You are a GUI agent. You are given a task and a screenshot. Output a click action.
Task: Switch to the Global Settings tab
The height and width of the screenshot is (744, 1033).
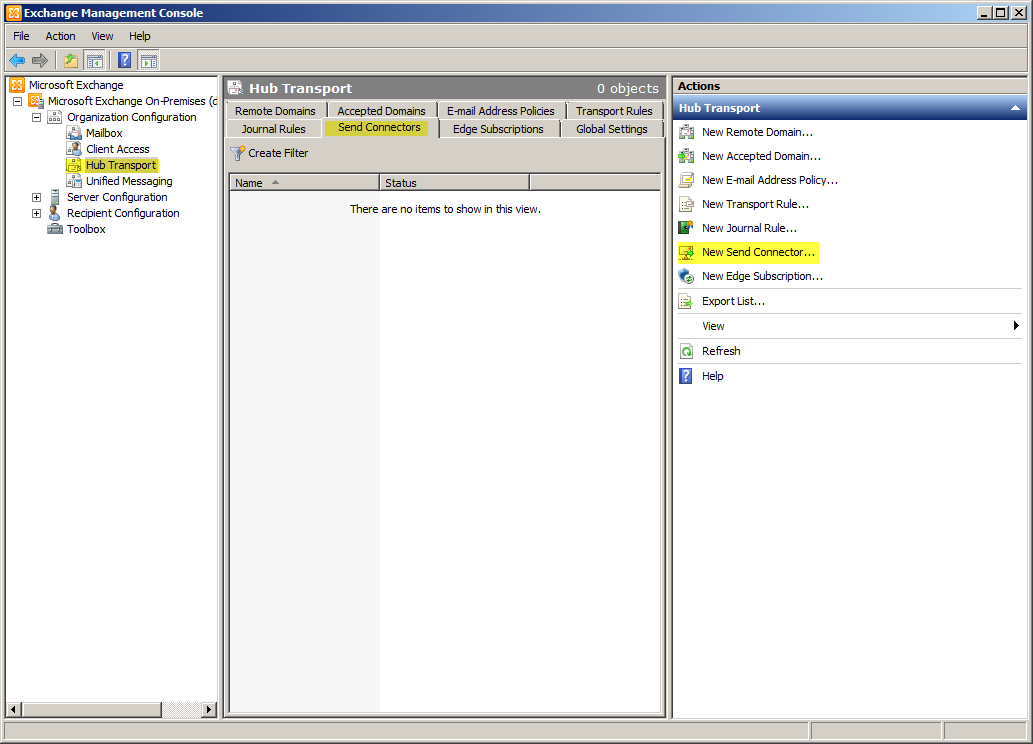pyautogui.click(x=612, y=129)
